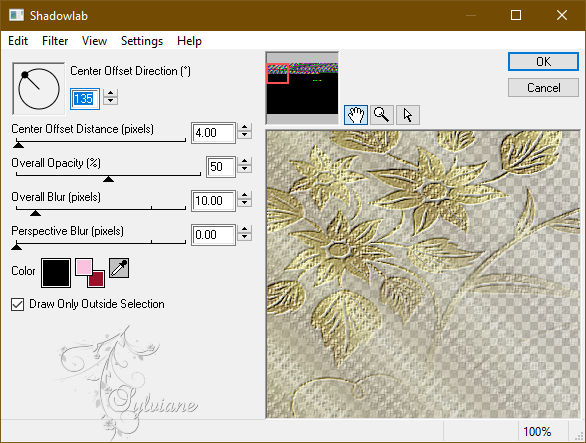The width and height of the screenshot is (586, 443).
Task: Click the foreground/background color swap icon
Action: click(90, 273)
